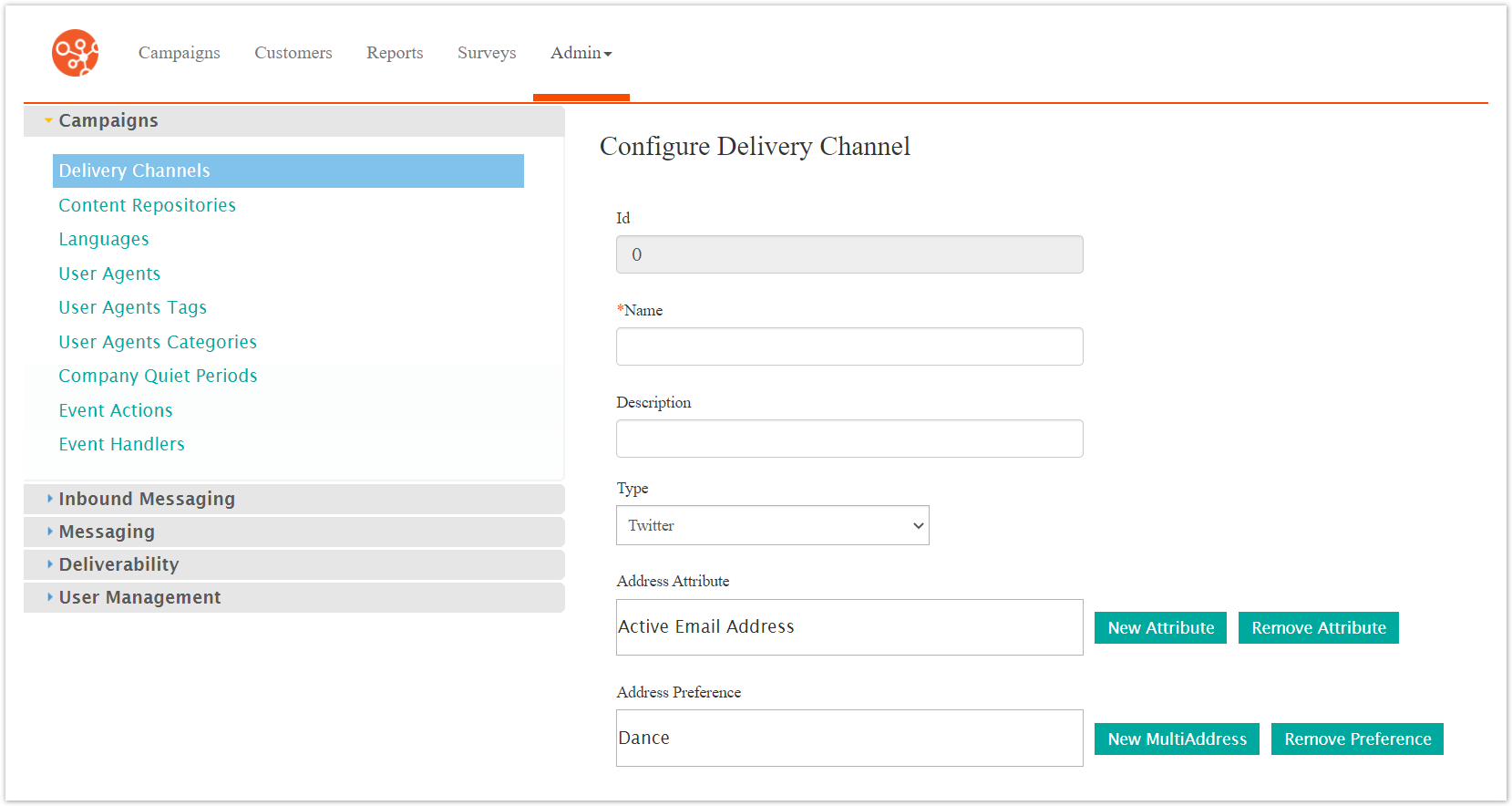The image size is (1512, 806).
Task: Switch to the Reports menu
Action: point(395,53)
